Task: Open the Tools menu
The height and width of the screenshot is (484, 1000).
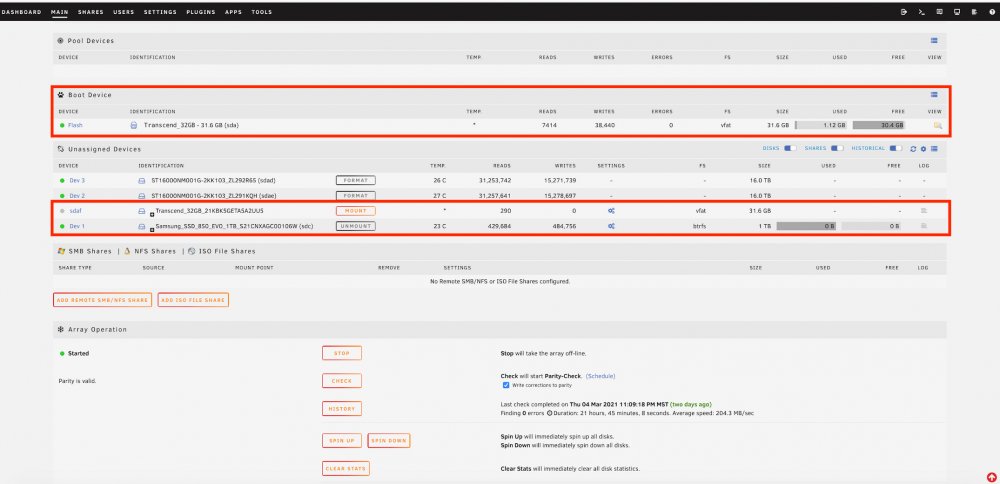Action: (x=261, y=12)
